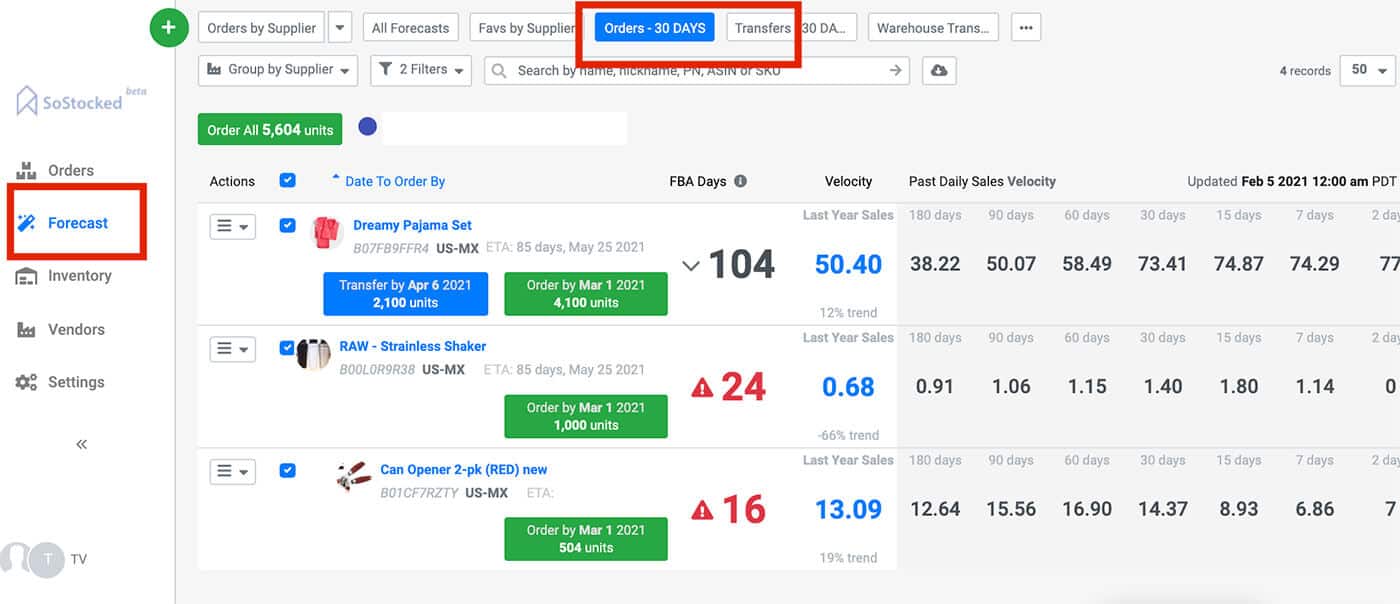Expand the 2 Filters dropdown
This screenshot has height=604, width=1400.
coord(420,70)
